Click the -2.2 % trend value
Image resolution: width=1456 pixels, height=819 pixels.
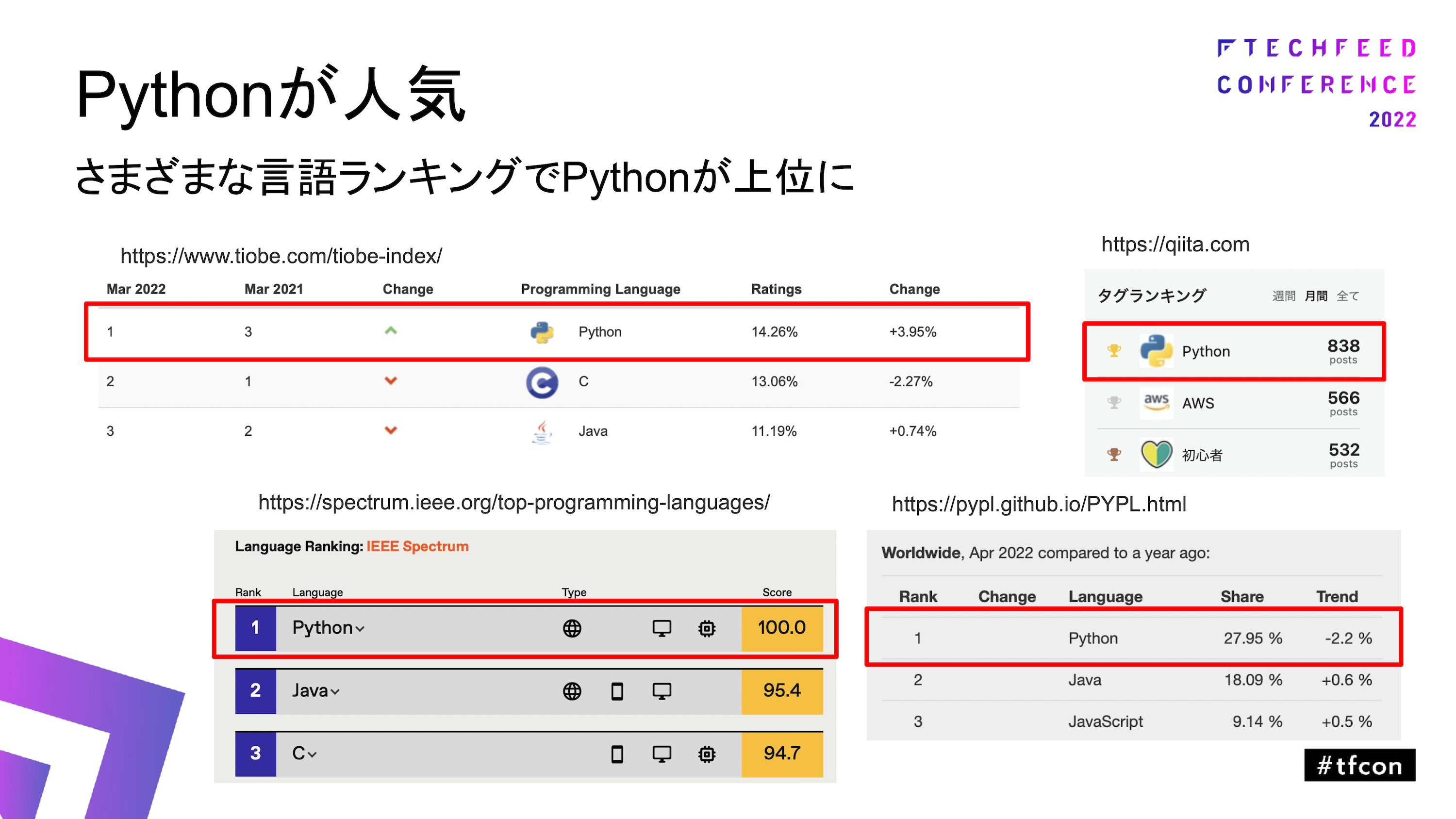tap(1349, 639)
